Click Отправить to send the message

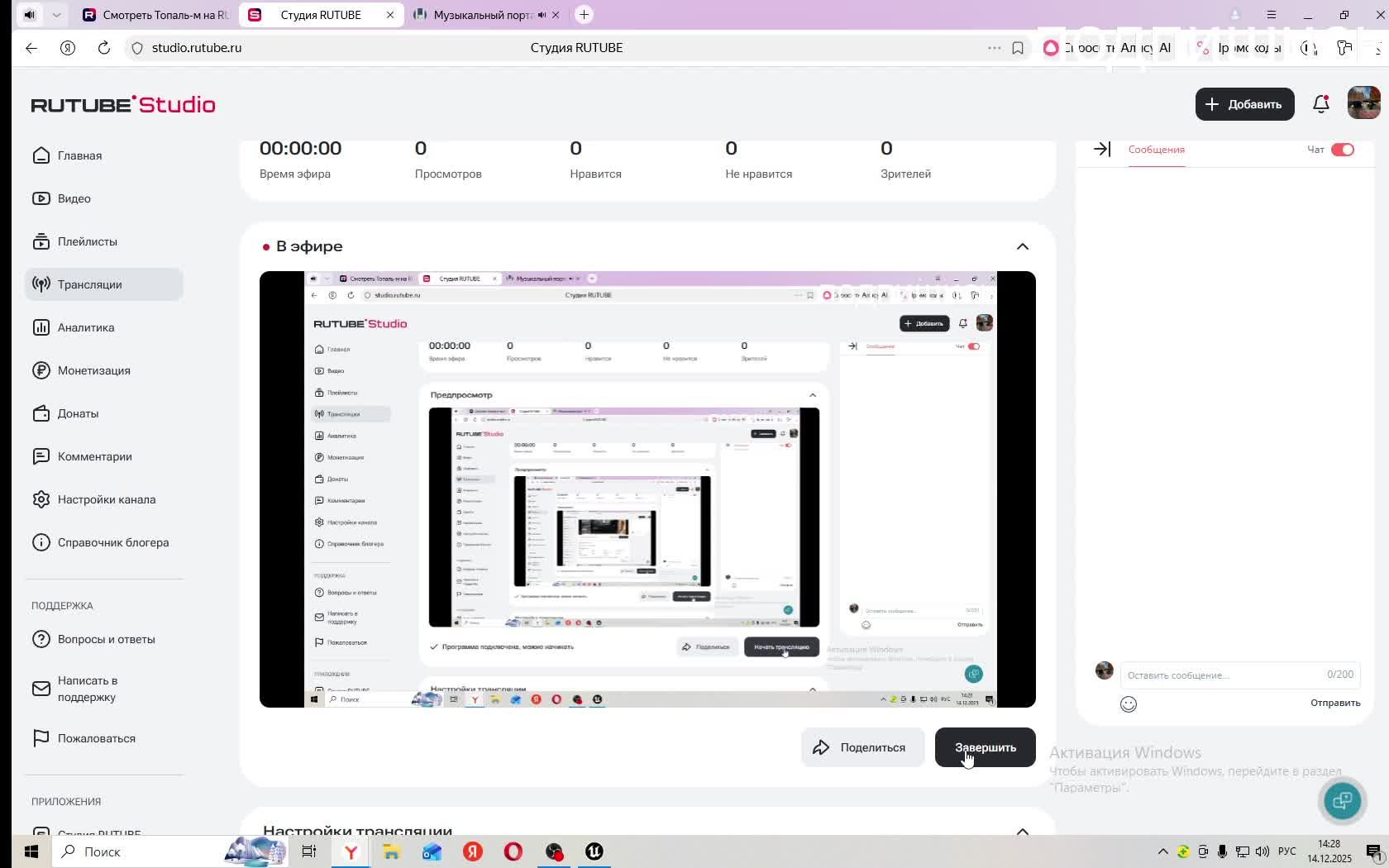click(1335, 703)
